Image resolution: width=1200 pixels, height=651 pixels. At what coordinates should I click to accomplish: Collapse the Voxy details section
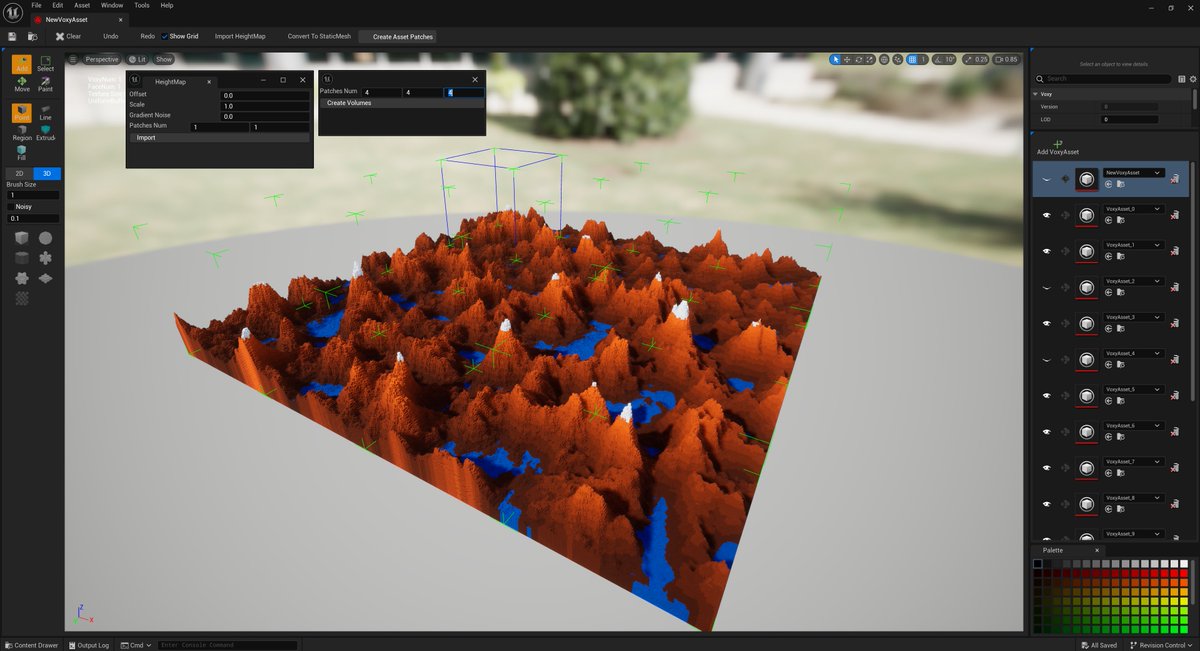click(x=1035, y=93)
